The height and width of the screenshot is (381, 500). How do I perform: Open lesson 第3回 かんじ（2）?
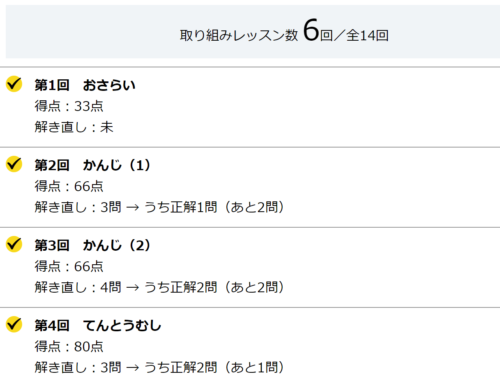click(x=93, y=245)
